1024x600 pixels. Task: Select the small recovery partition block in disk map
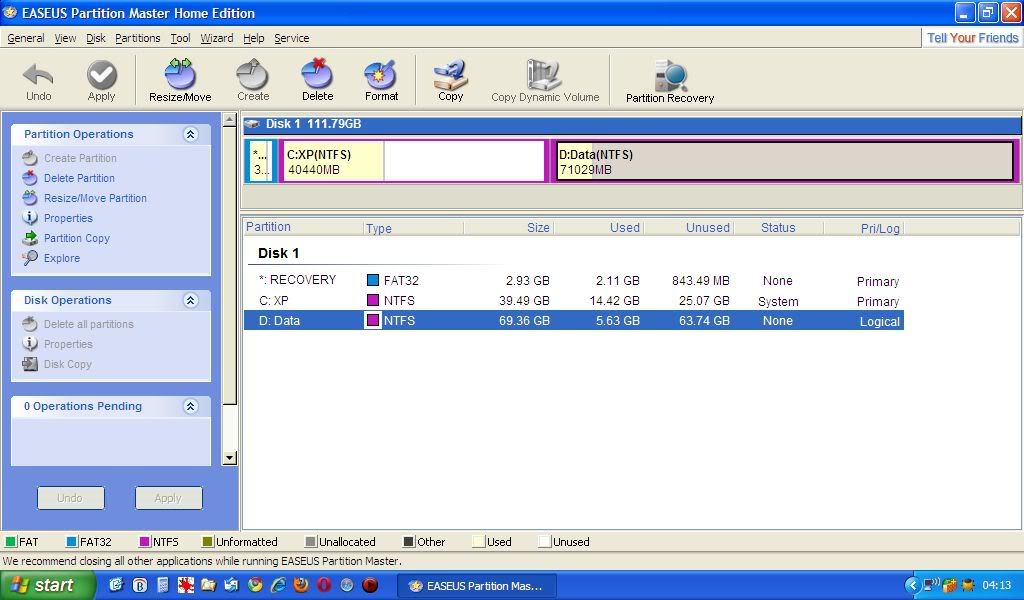262,161
